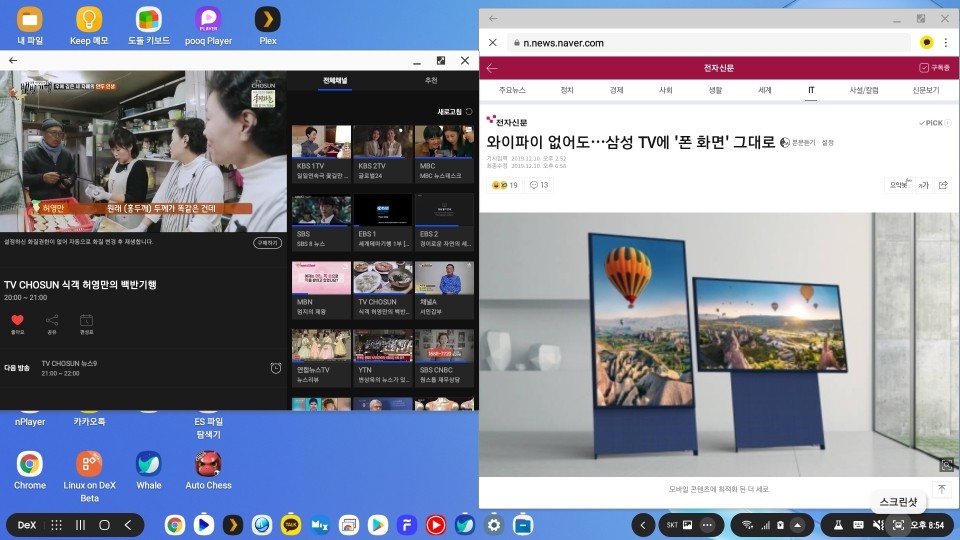
Task: Open the 내 파일 desktop icon
Action: 29,26
